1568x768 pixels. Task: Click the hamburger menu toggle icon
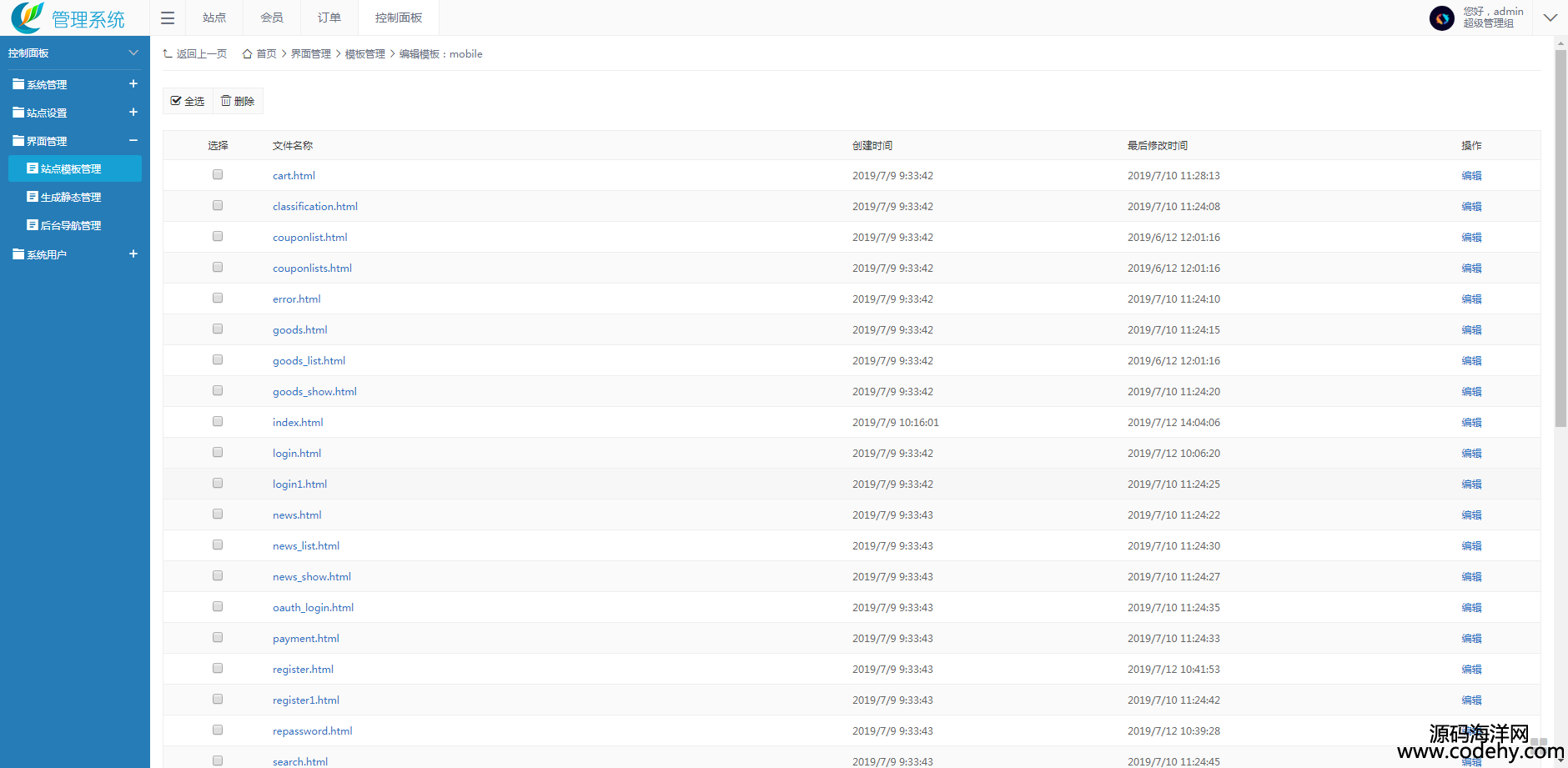pyautogui.click(x=168, y=18)
